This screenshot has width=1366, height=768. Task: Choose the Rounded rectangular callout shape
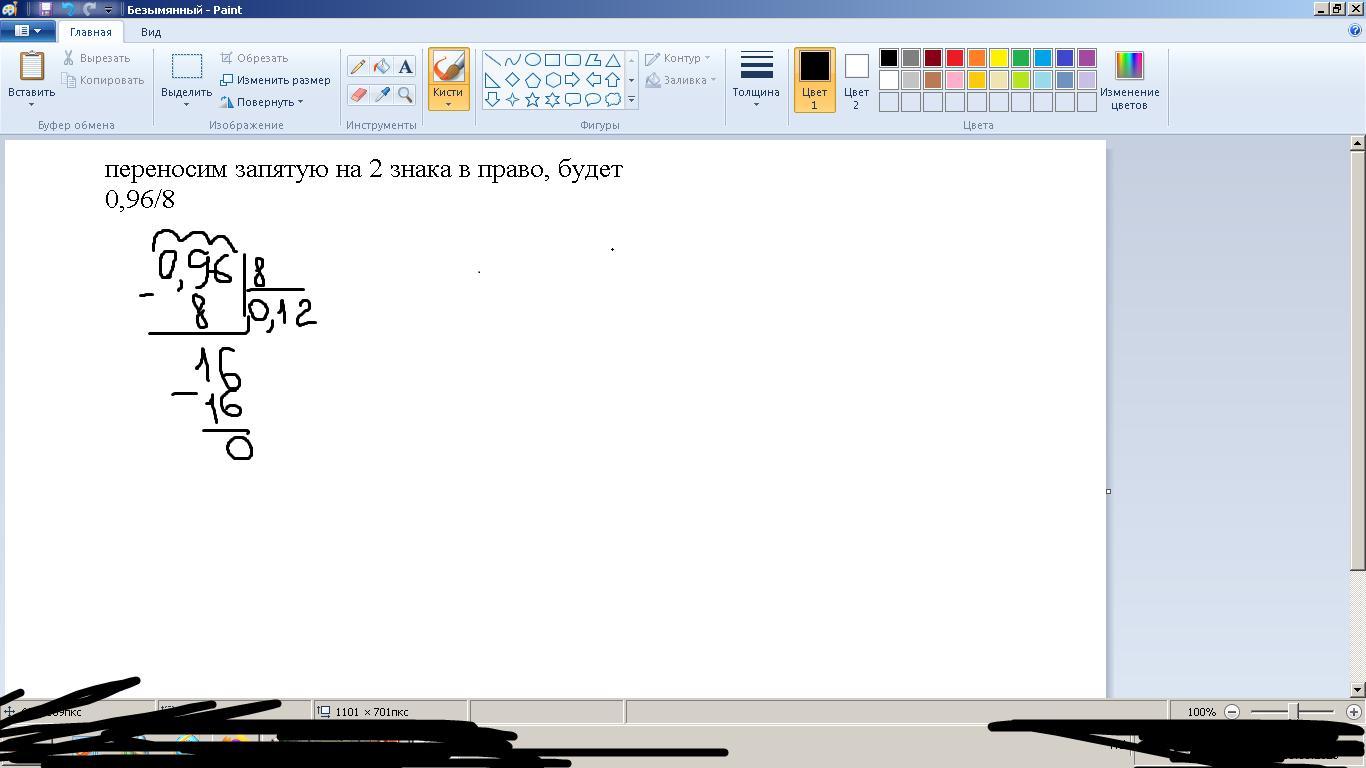[573, 100]
